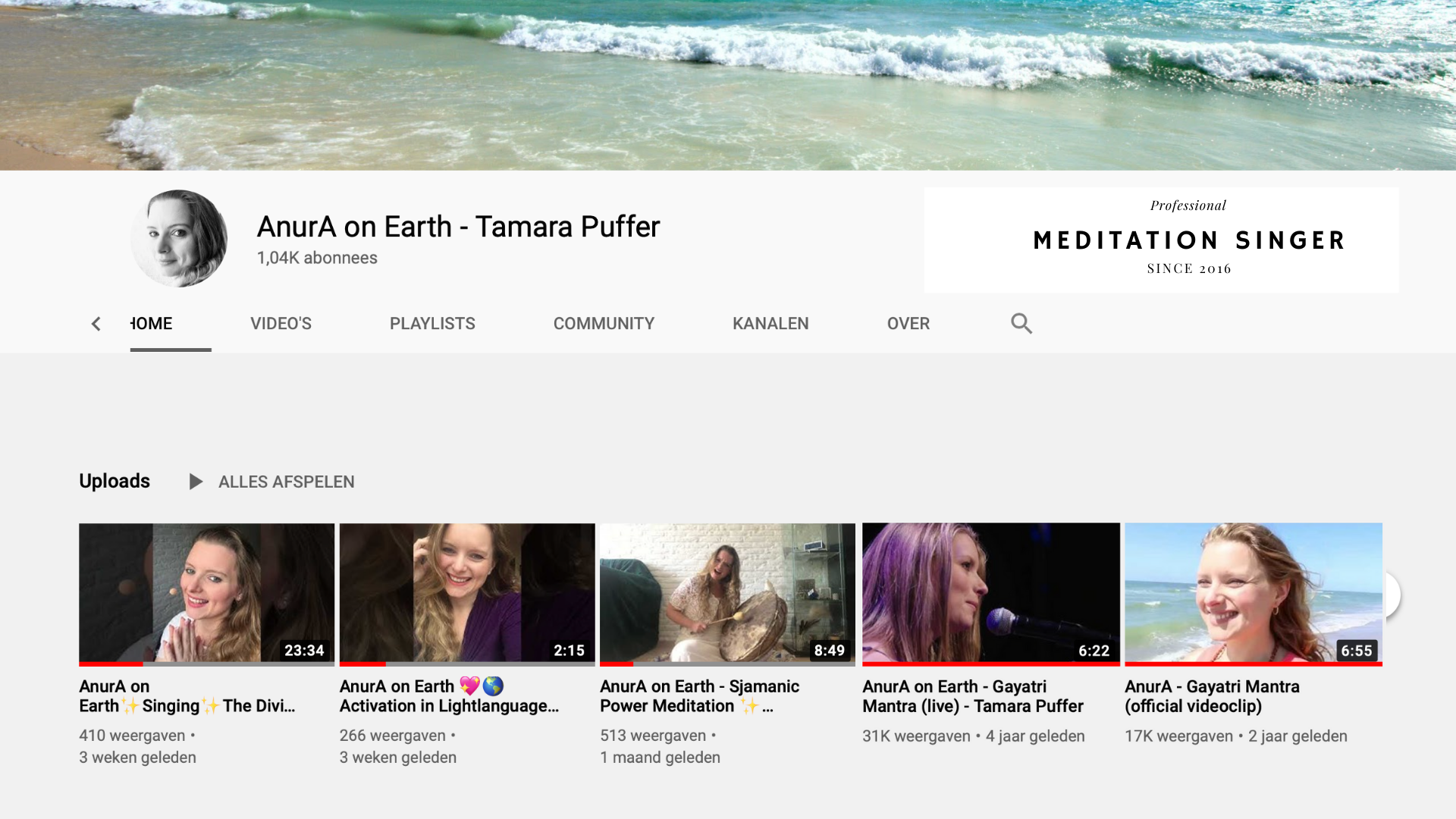Play the 6:22 live mantra thumbnail
The image size is (1456, 819).
(x=991, y=593)
